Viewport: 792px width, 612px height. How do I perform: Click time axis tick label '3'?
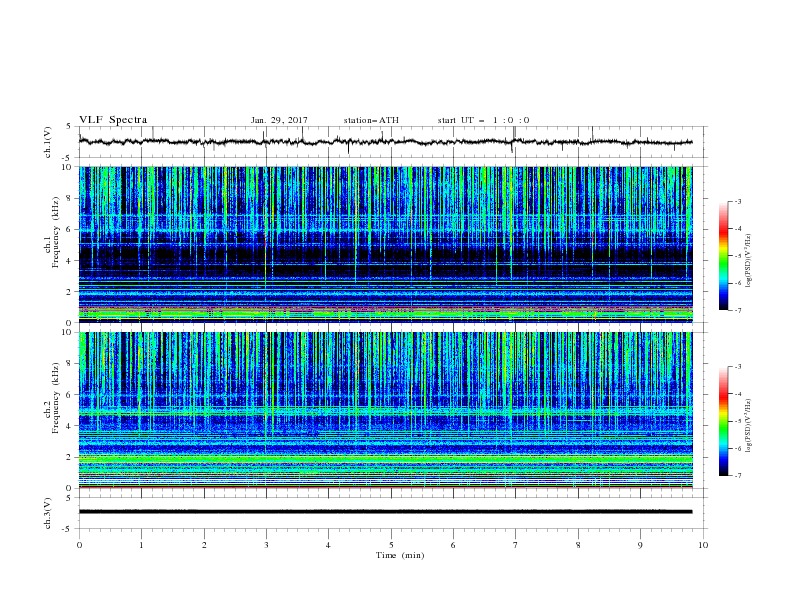(266, 545)
